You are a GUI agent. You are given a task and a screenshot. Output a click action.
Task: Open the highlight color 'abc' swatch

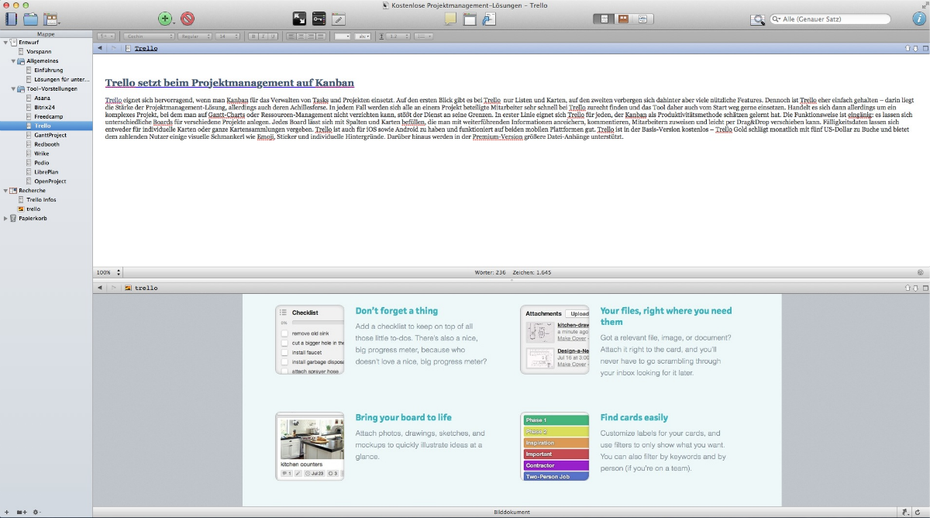pos(363,36)
